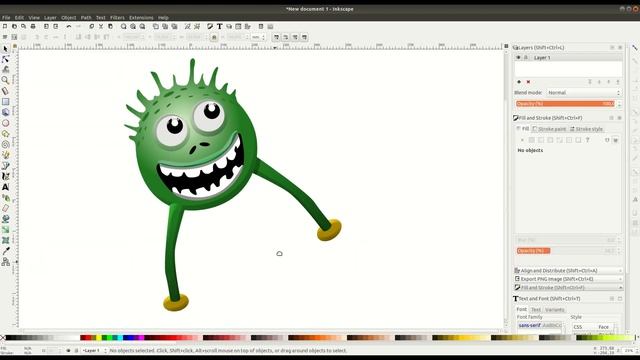Select the Rectangle tool
The width and height of the screenshot is (640, 360).
tap(5, 102)
